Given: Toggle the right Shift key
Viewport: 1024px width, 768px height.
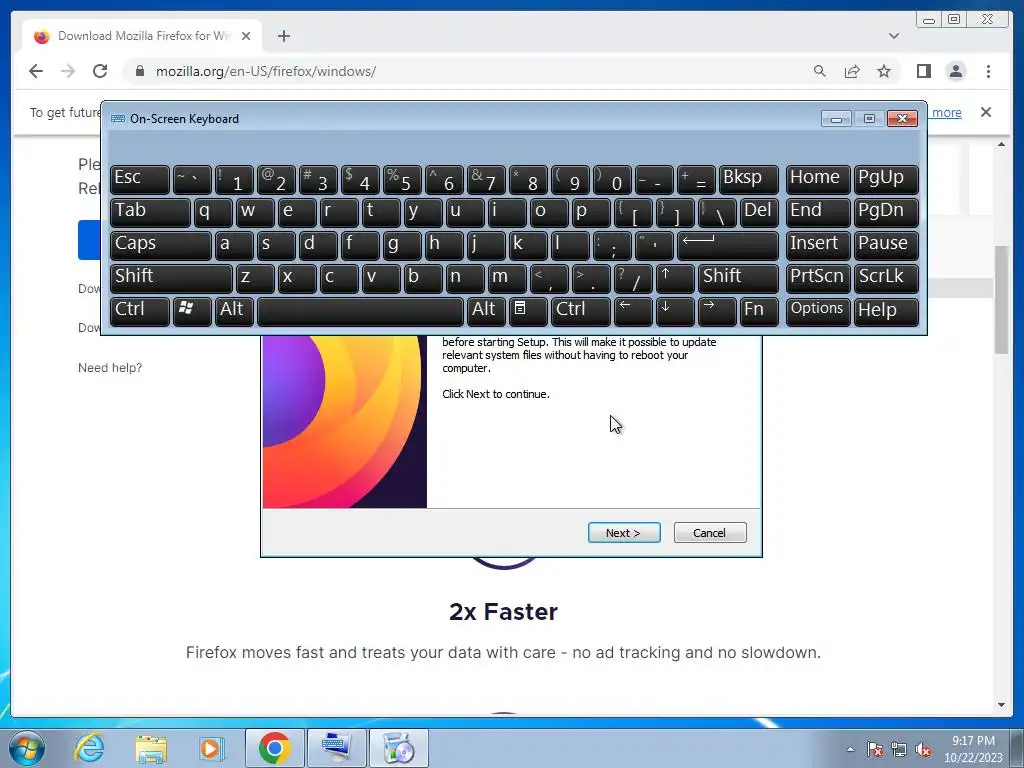Looking at the screenshot, I should tap(739, 278).
